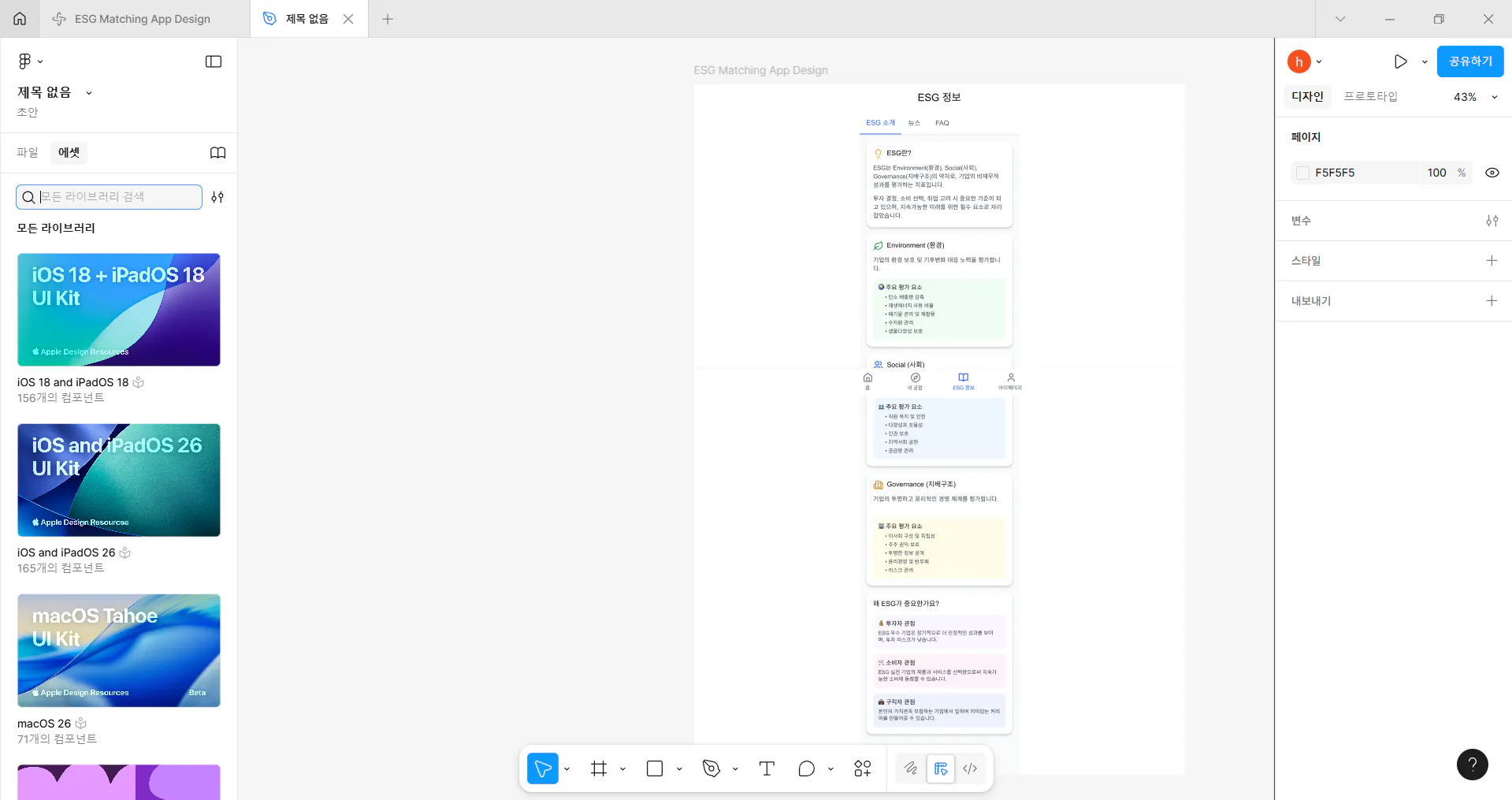
Task: Select the Move tool
Action: click(x=543, y=768)
